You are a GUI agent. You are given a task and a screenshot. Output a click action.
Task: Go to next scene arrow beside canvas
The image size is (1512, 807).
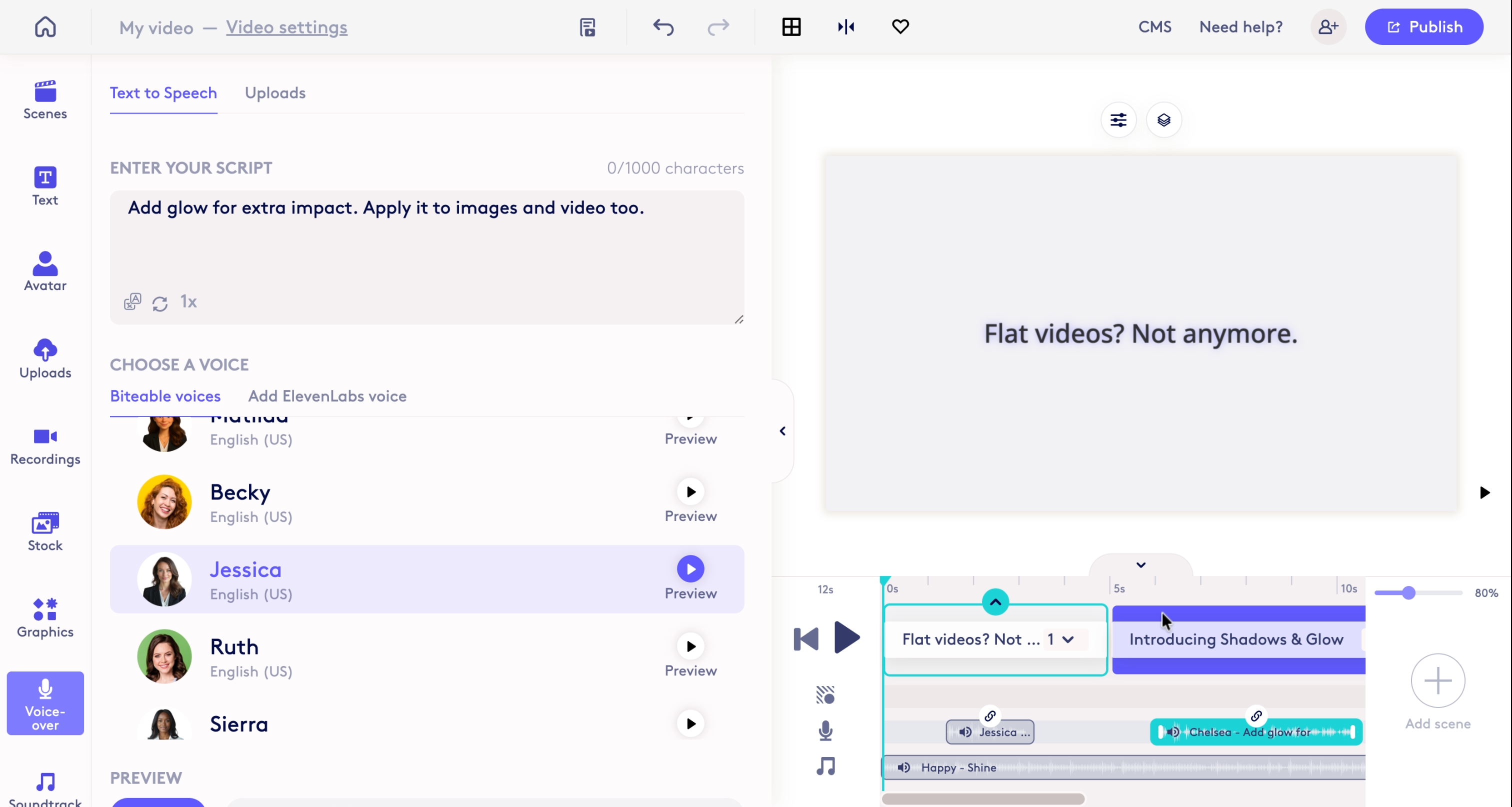1484,492
